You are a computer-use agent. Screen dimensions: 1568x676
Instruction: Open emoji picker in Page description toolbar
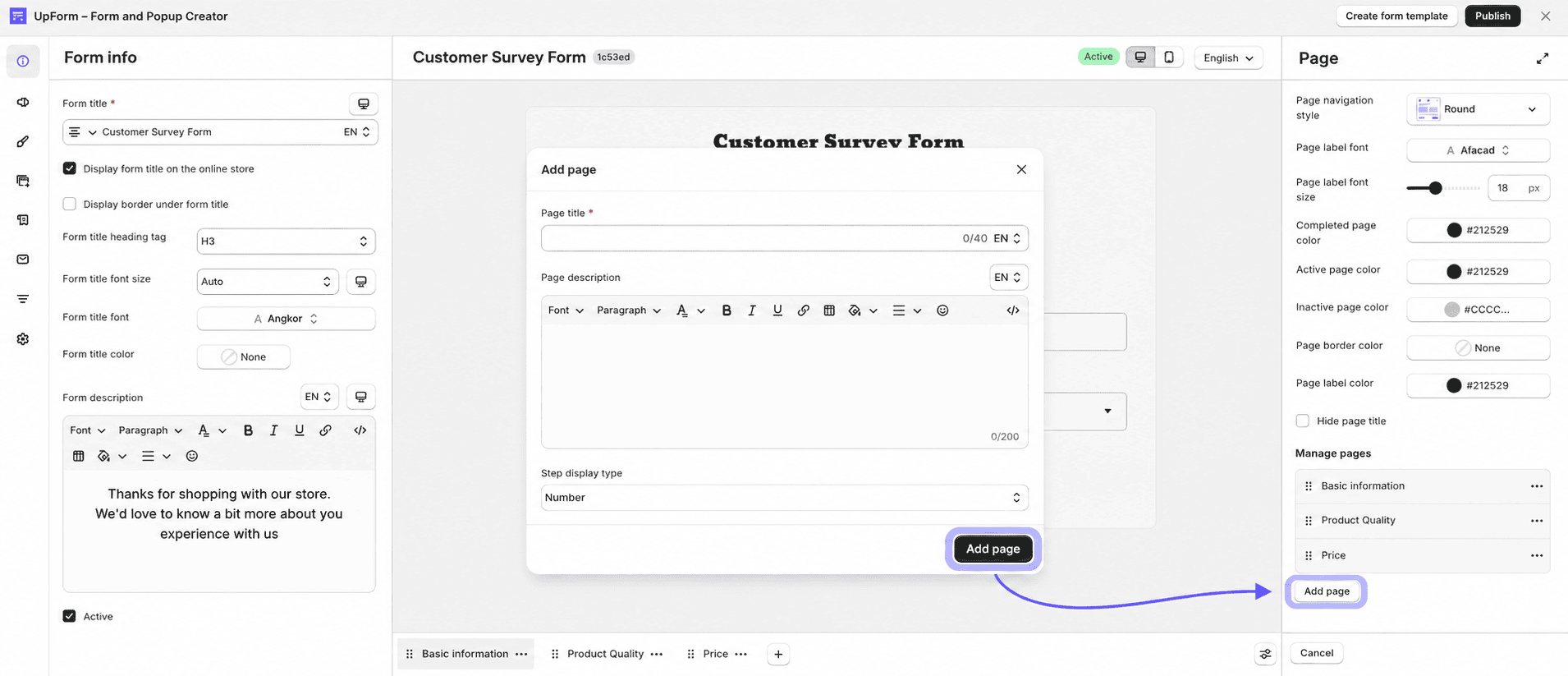click(942, 310)
